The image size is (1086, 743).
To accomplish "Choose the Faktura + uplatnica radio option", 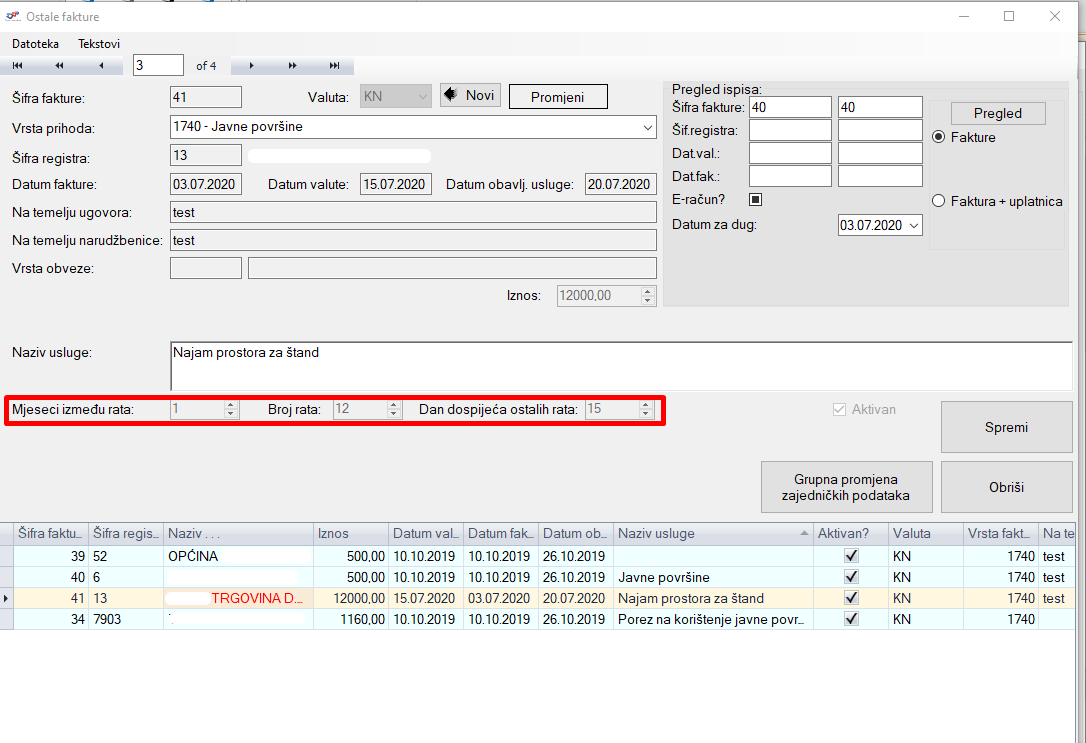I will [x=938, y=201].
